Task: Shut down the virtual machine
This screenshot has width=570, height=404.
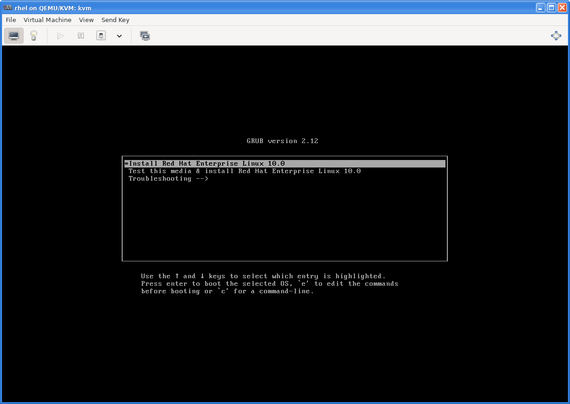Action: pos(101,36)
